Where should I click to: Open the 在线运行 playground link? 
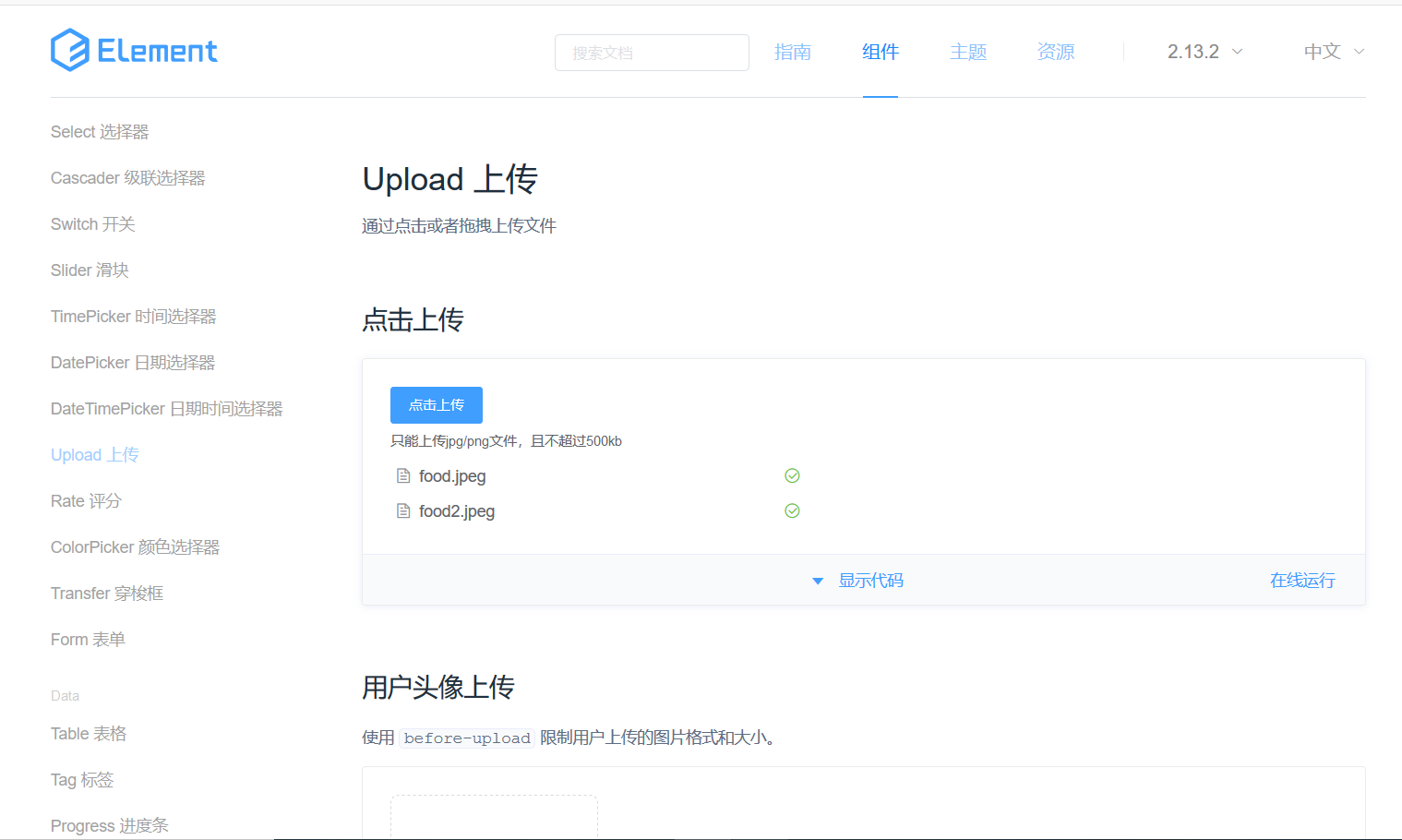click(x=1301, y=580)
